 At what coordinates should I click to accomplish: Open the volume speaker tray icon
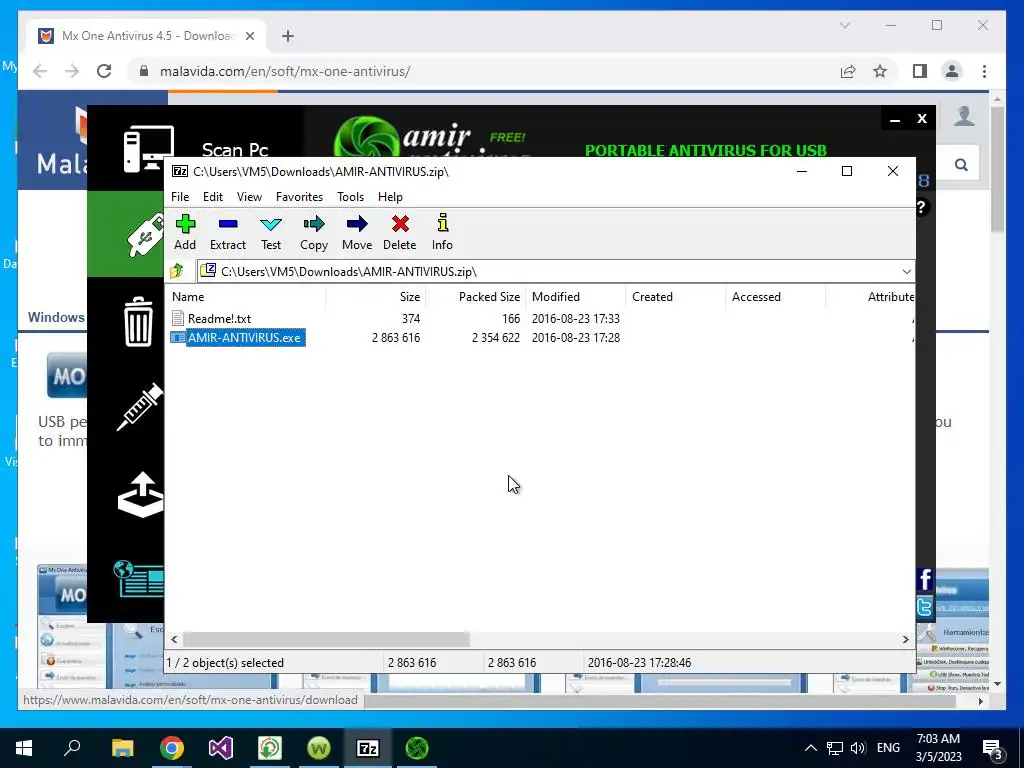858,748
